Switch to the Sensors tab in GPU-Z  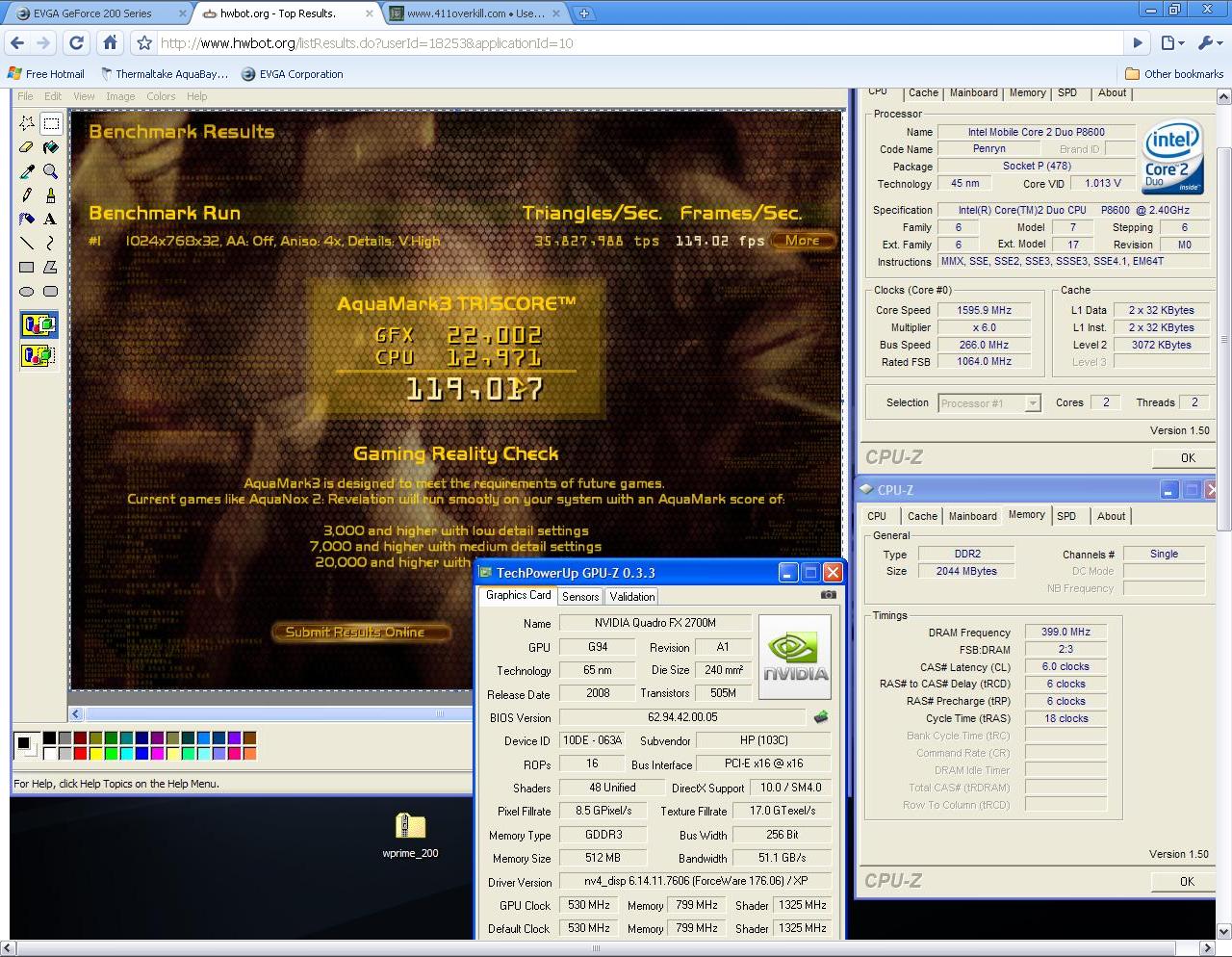tap(580, 597)
